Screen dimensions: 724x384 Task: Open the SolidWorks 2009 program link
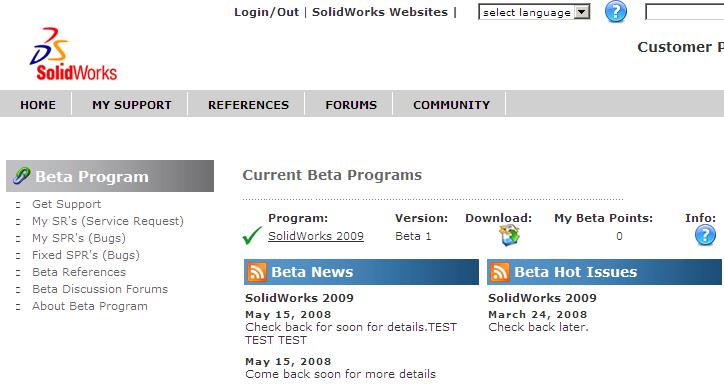click(316, 236)
